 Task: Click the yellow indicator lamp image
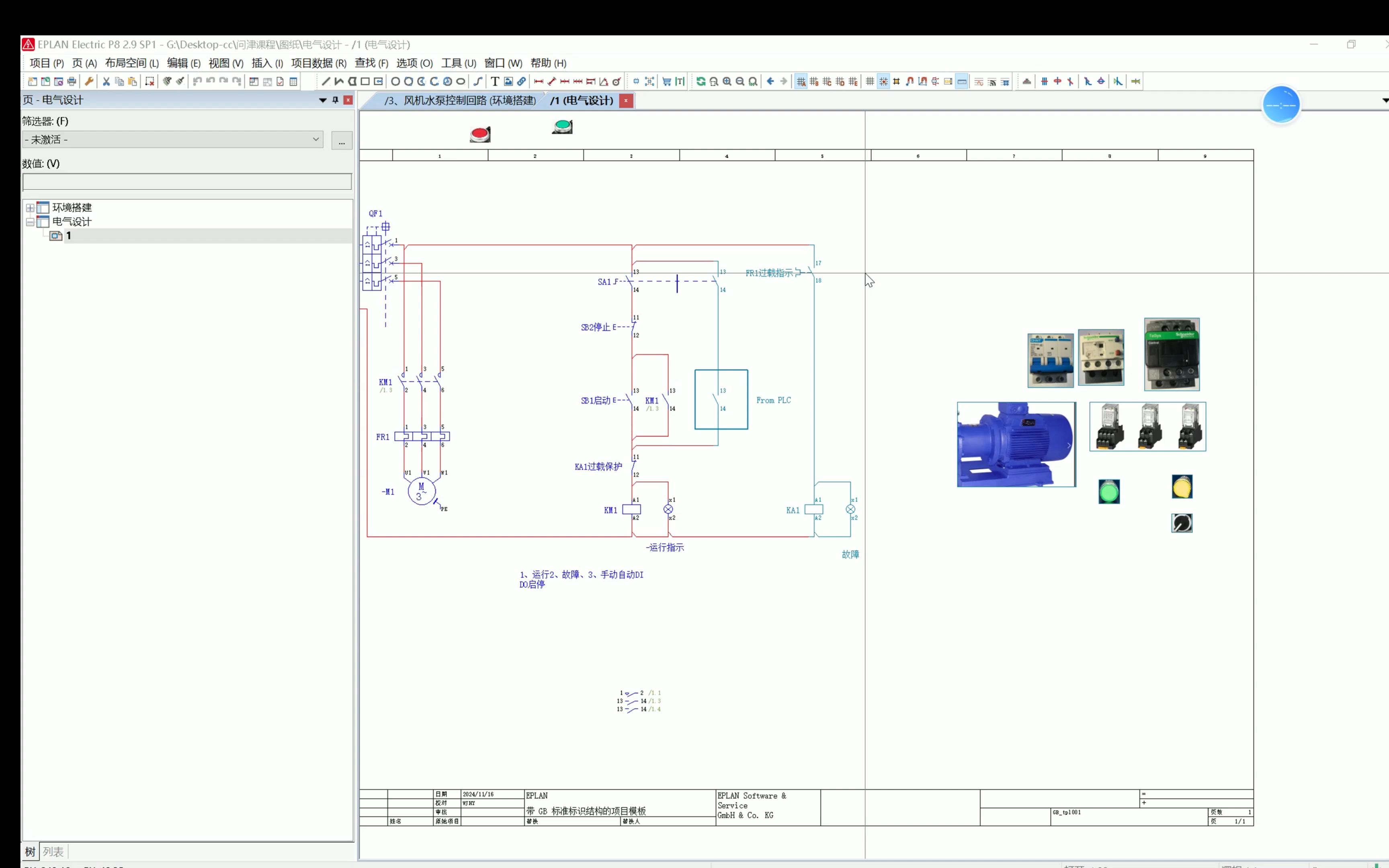click(x=1182, y=487)
